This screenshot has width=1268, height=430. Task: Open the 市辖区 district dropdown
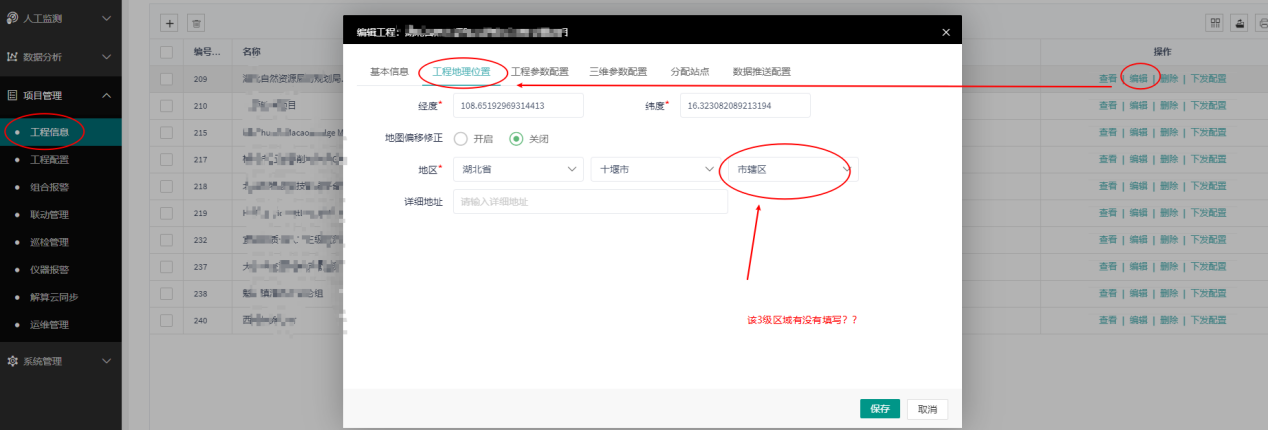point(792,170)
